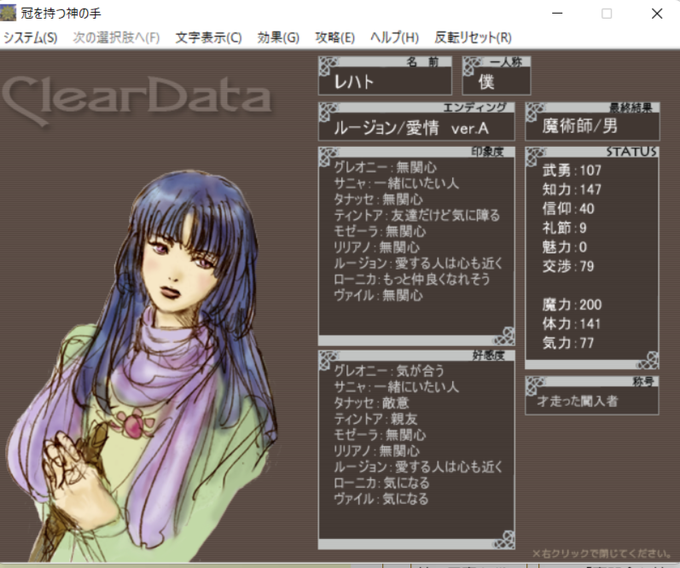Minimize the game window
Viewport: 680px width, 568px height.
point(557,13)
